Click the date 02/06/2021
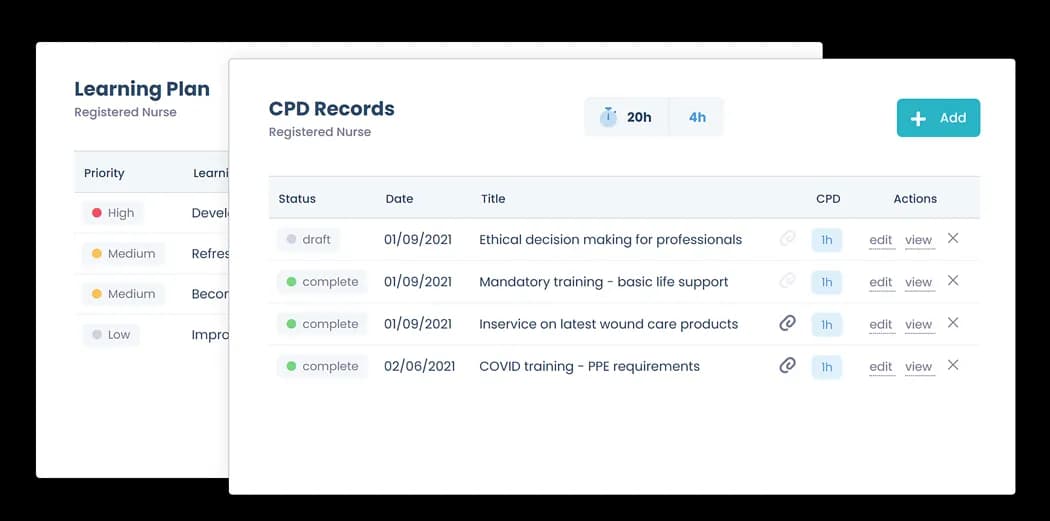The image size is (1050, 521). (419, 366)
